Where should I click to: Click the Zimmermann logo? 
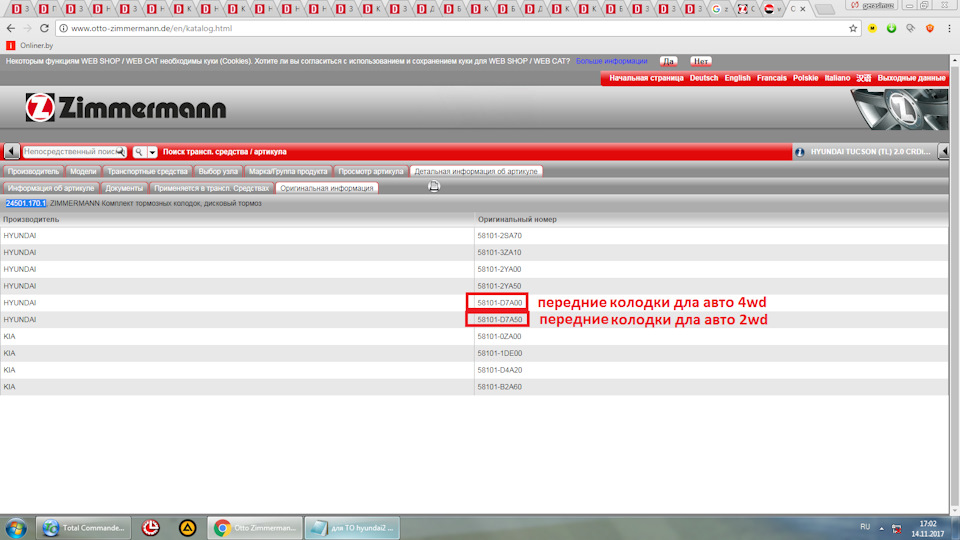point(126,108)
